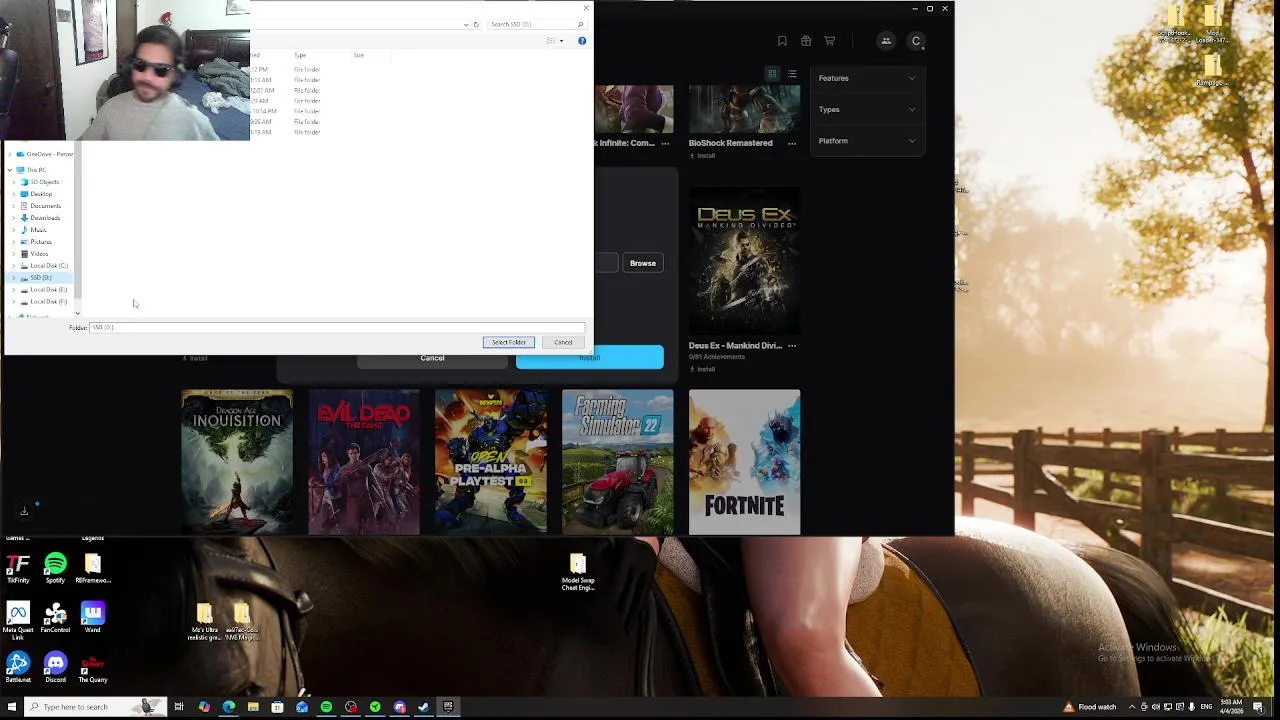Screen dimensions: 1280x720
Task: Expand the OneDrive node arrow
Action: [10, 154]
